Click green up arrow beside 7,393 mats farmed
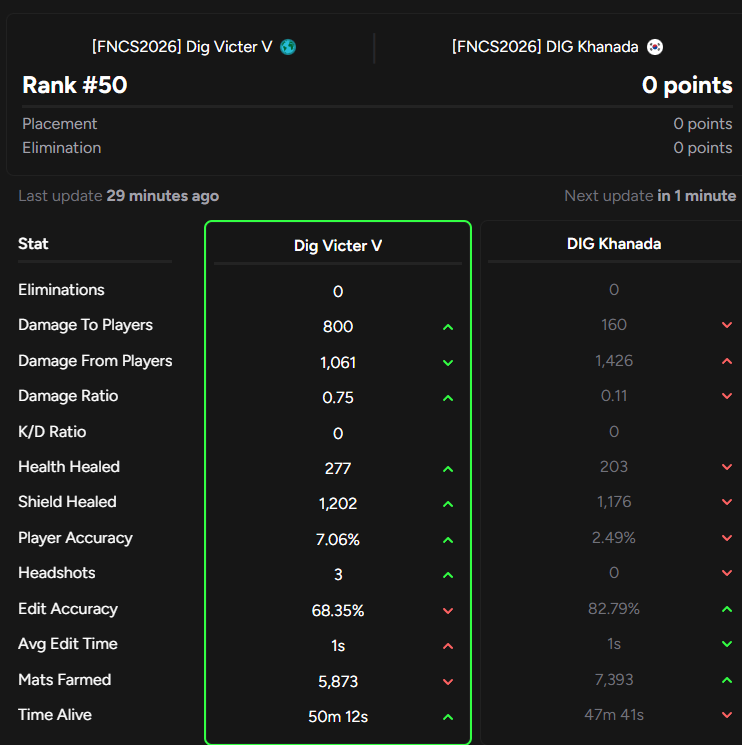The image size is (742, 745). point(727,680)
